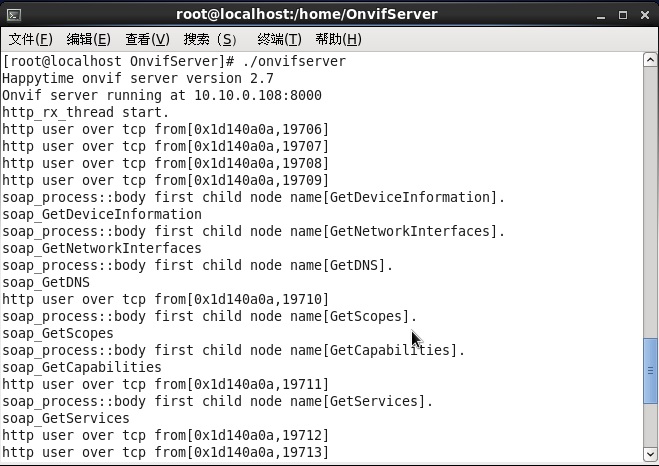Close the OnvifServer terminal window
The image size is (659, 466).
coord(645,15)
